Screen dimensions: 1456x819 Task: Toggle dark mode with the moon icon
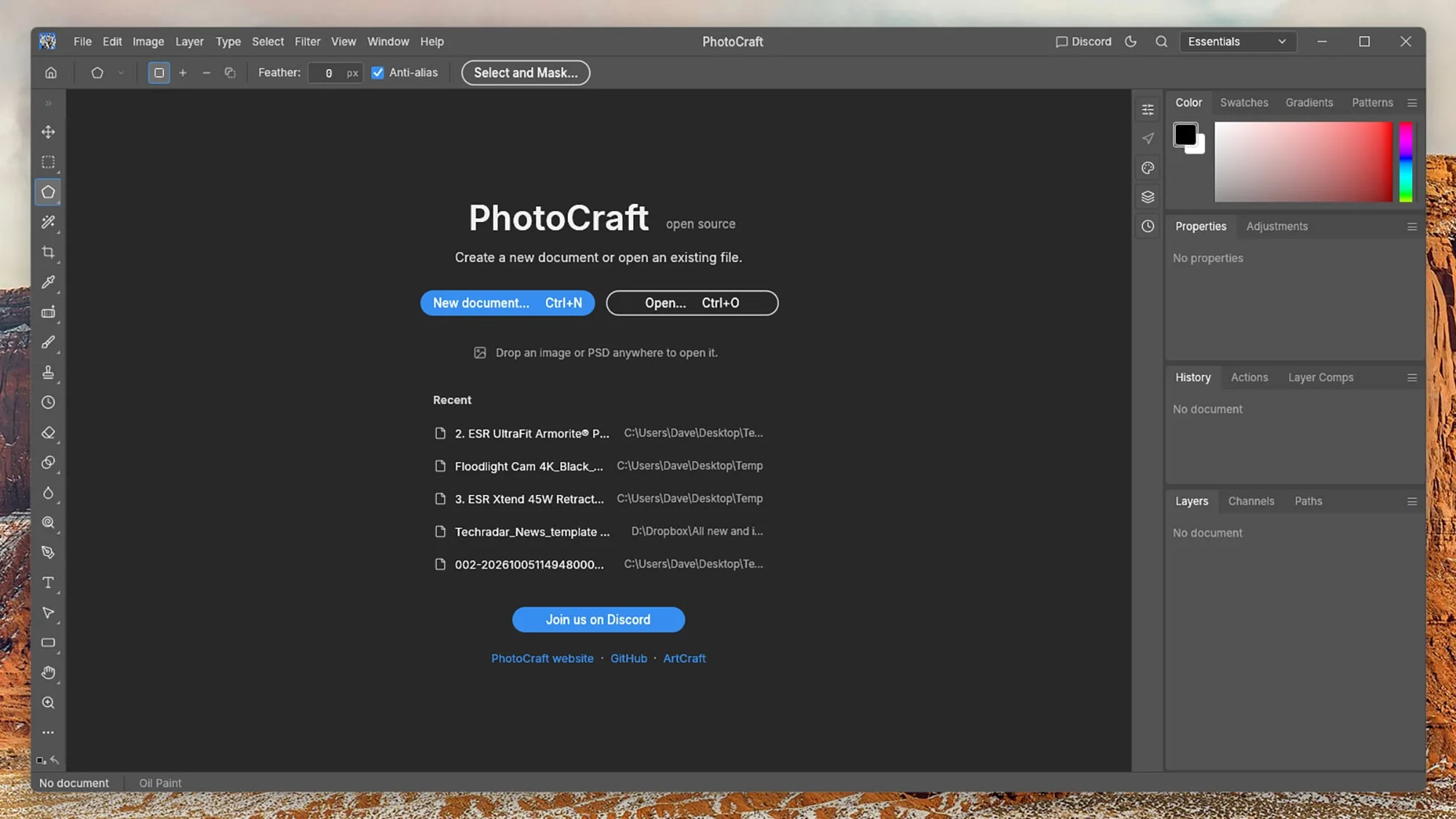pyautogui.click(x=1131, y=41)
